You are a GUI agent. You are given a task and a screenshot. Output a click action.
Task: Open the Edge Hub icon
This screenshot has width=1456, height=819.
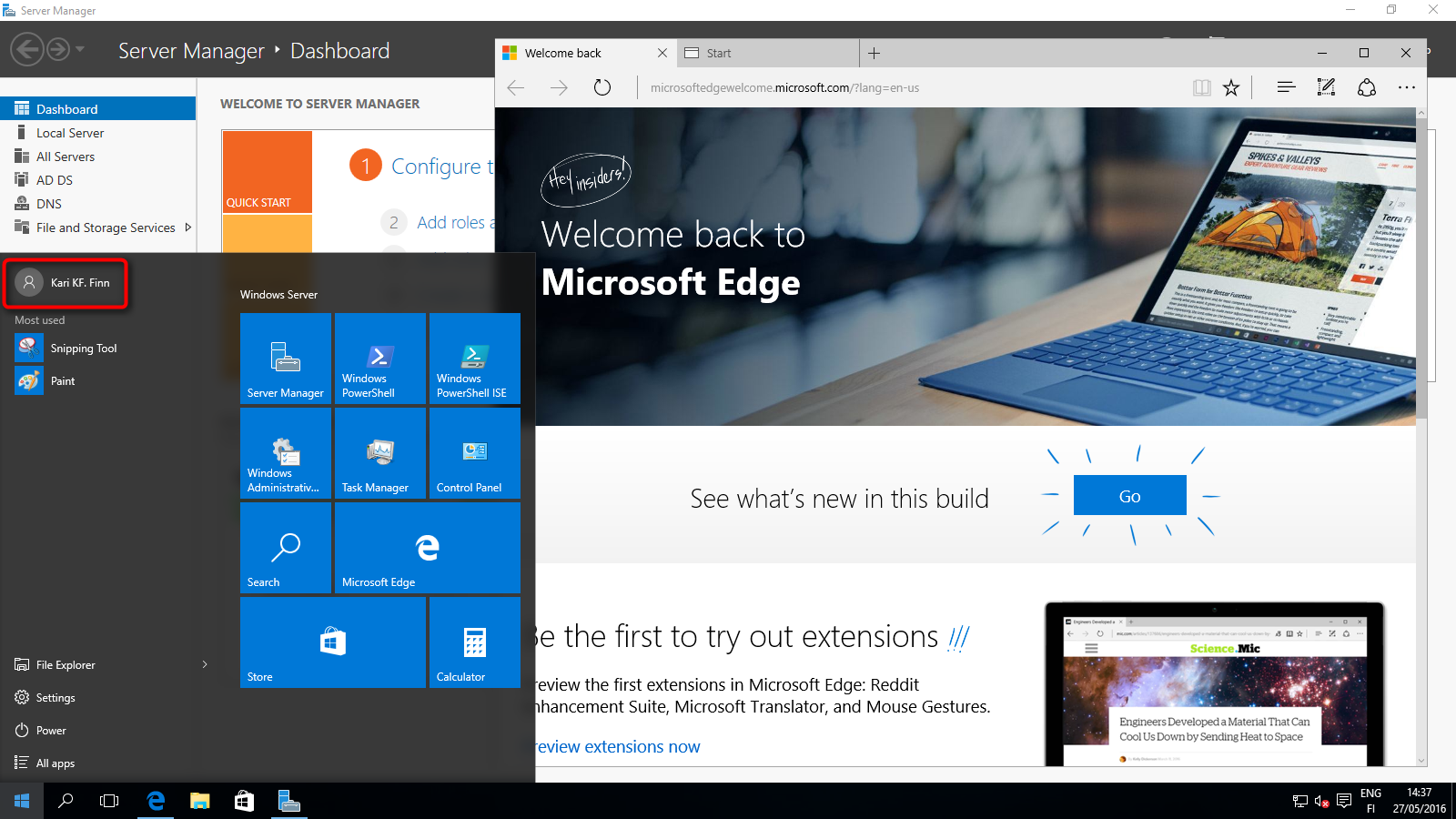coord(1286,87)
